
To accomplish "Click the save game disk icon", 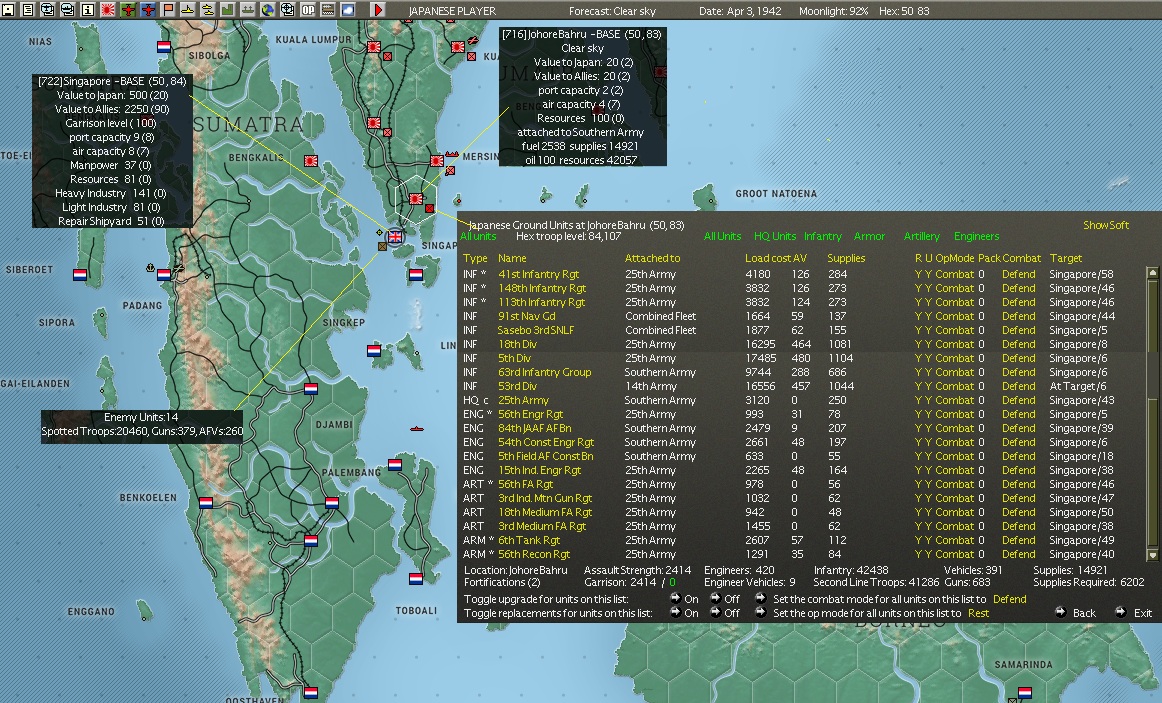I will coord(8,10).
